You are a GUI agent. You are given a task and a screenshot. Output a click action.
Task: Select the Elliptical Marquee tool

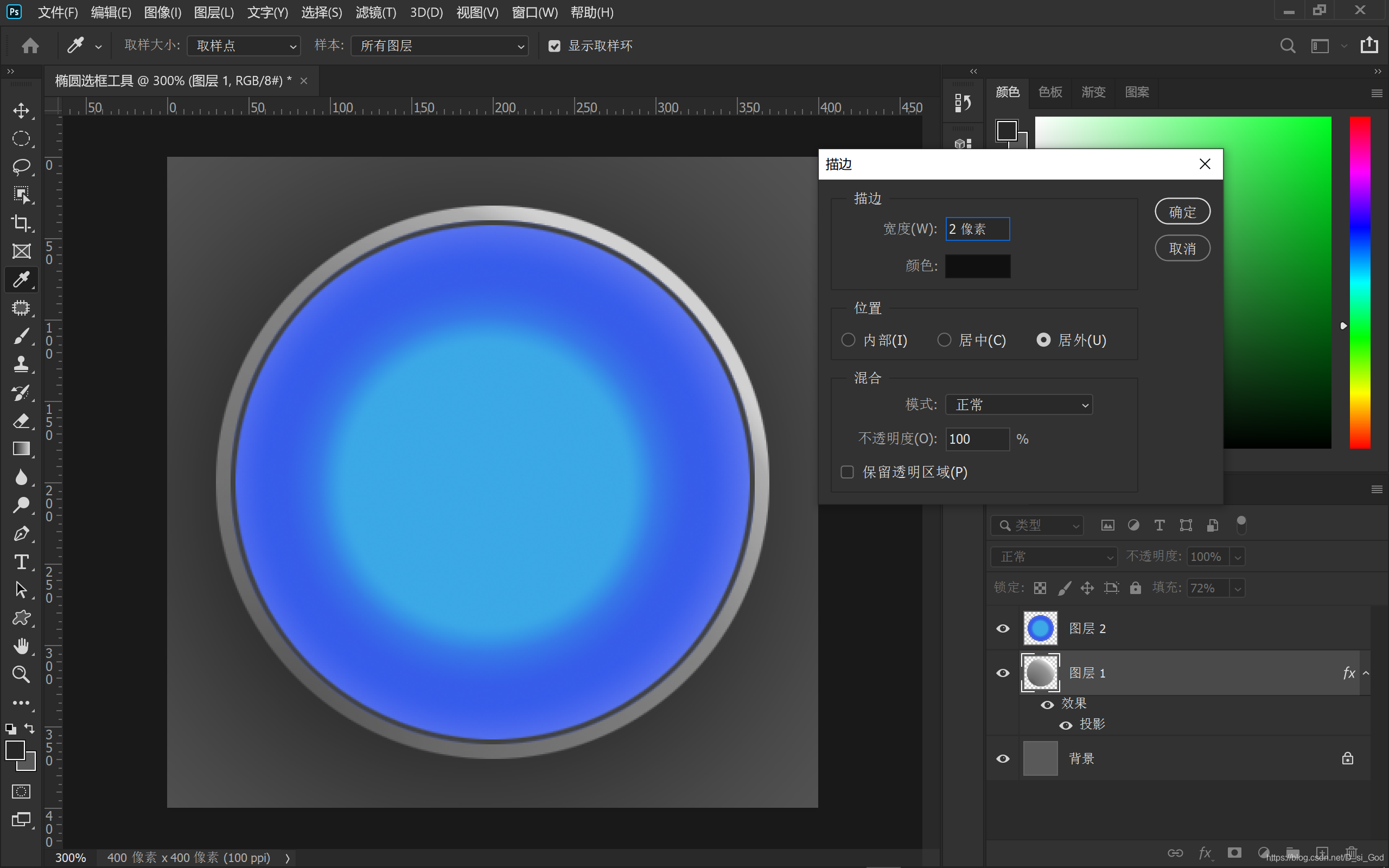pyautogui.click(x=21, y=139)
